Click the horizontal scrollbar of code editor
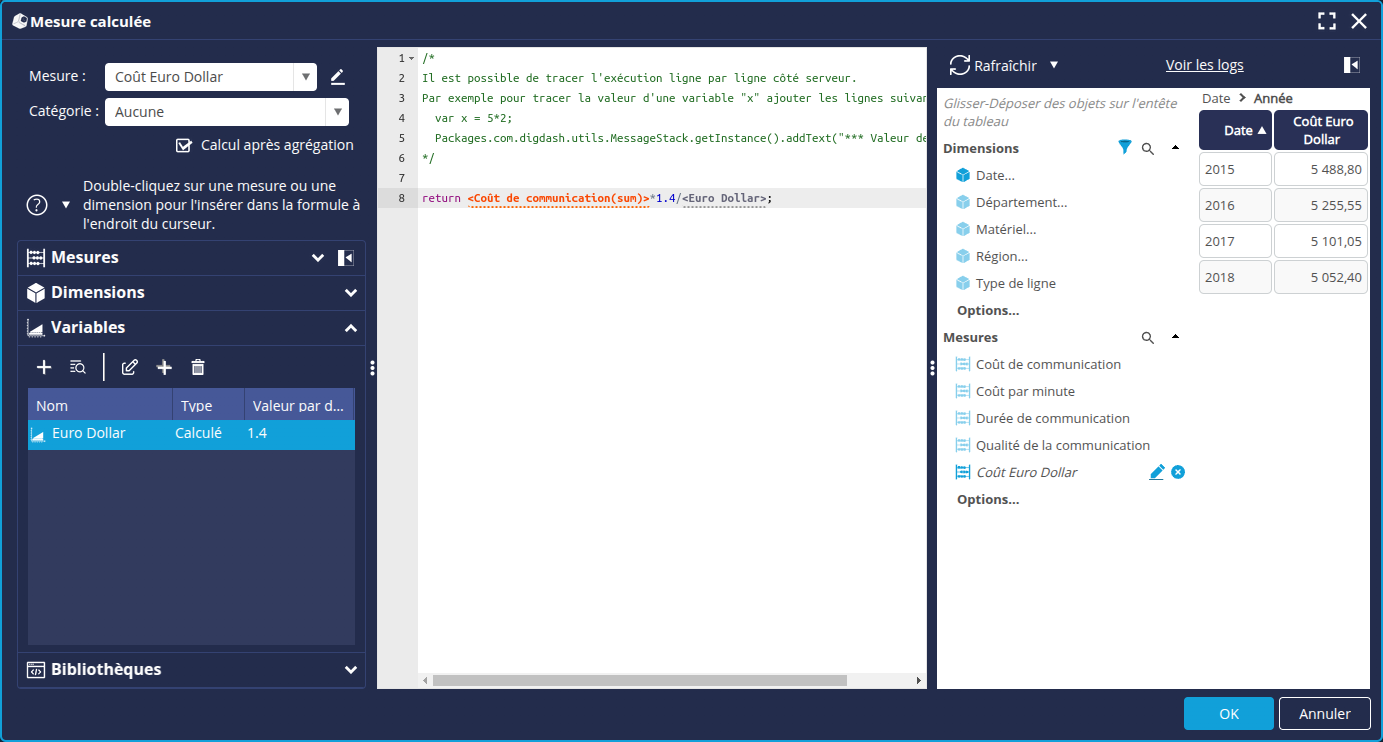The width and height of the screenshot is (1383, 742). coord(639,680)
